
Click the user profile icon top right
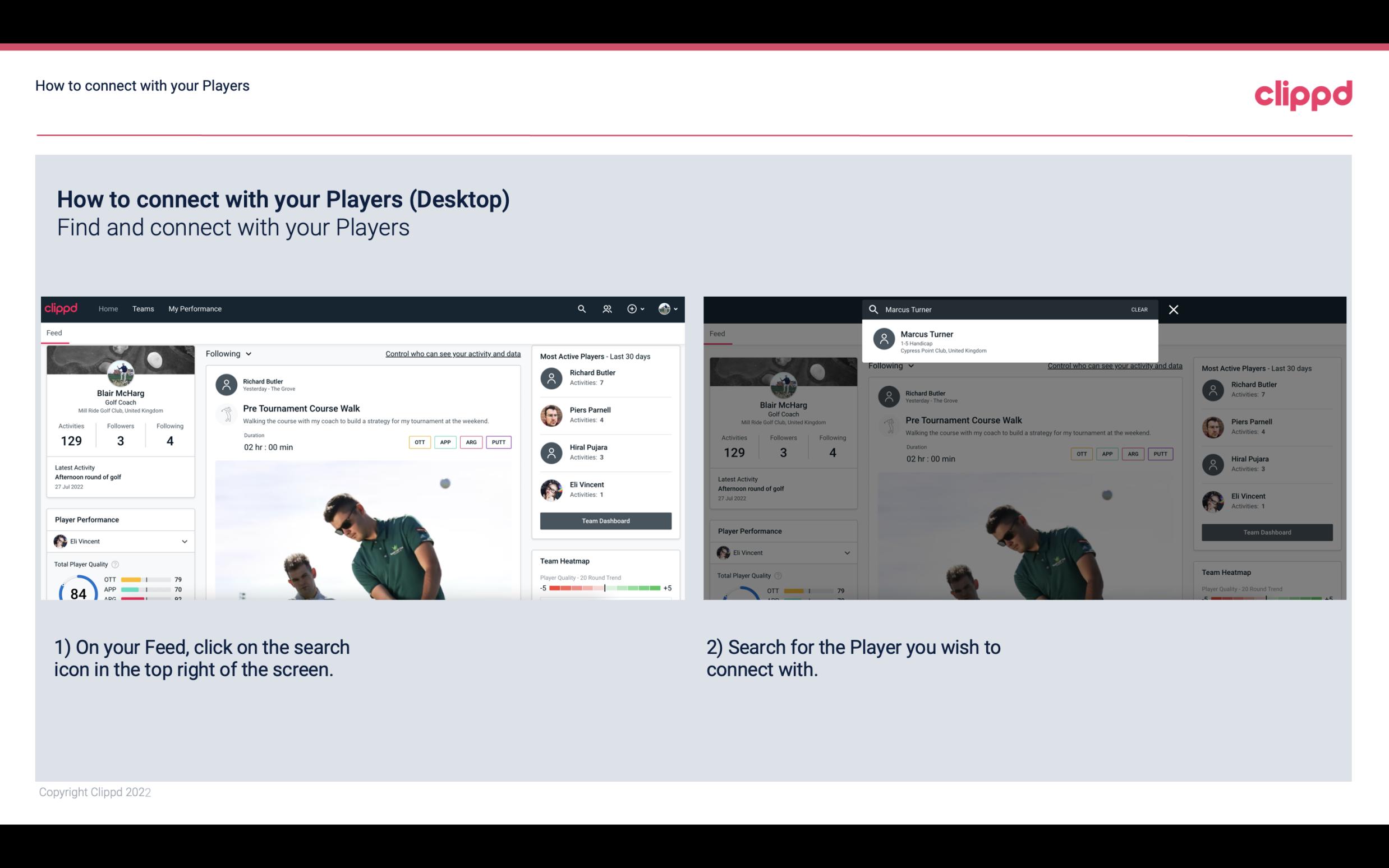(665, 308)
